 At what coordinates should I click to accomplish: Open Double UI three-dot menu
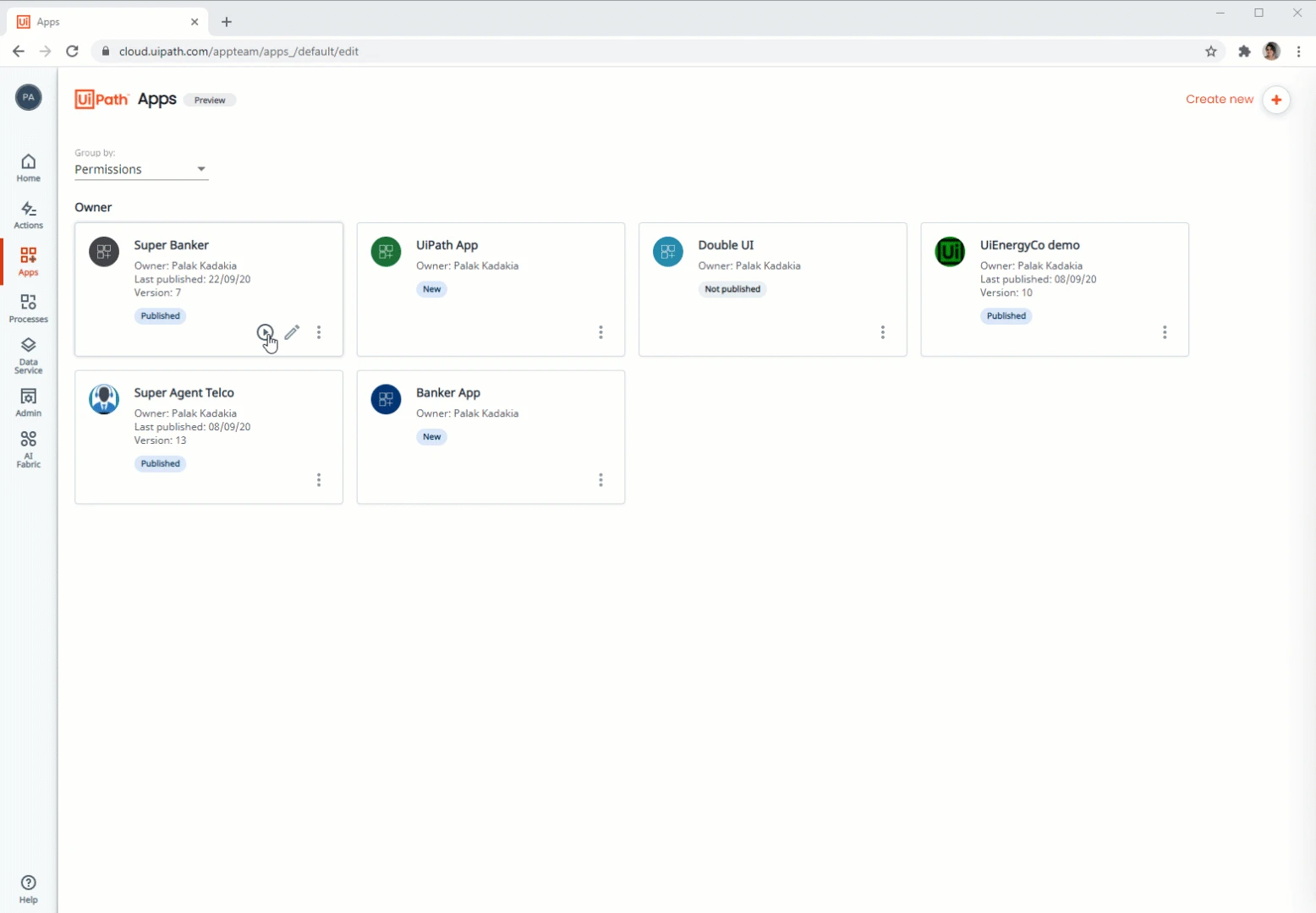[x=883, y=332]
